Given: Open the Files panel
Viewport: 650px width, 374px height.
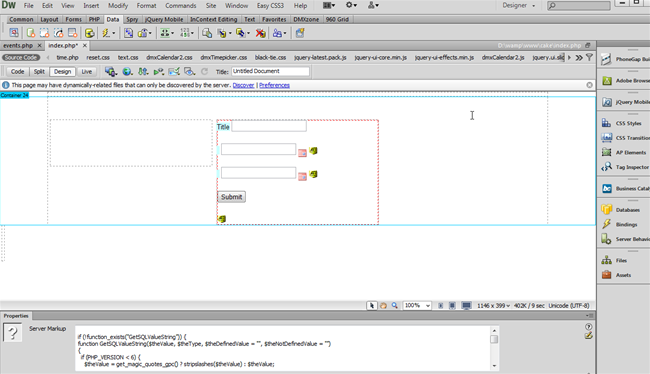Looking at the screenshot, I should [x=618, y=260].
